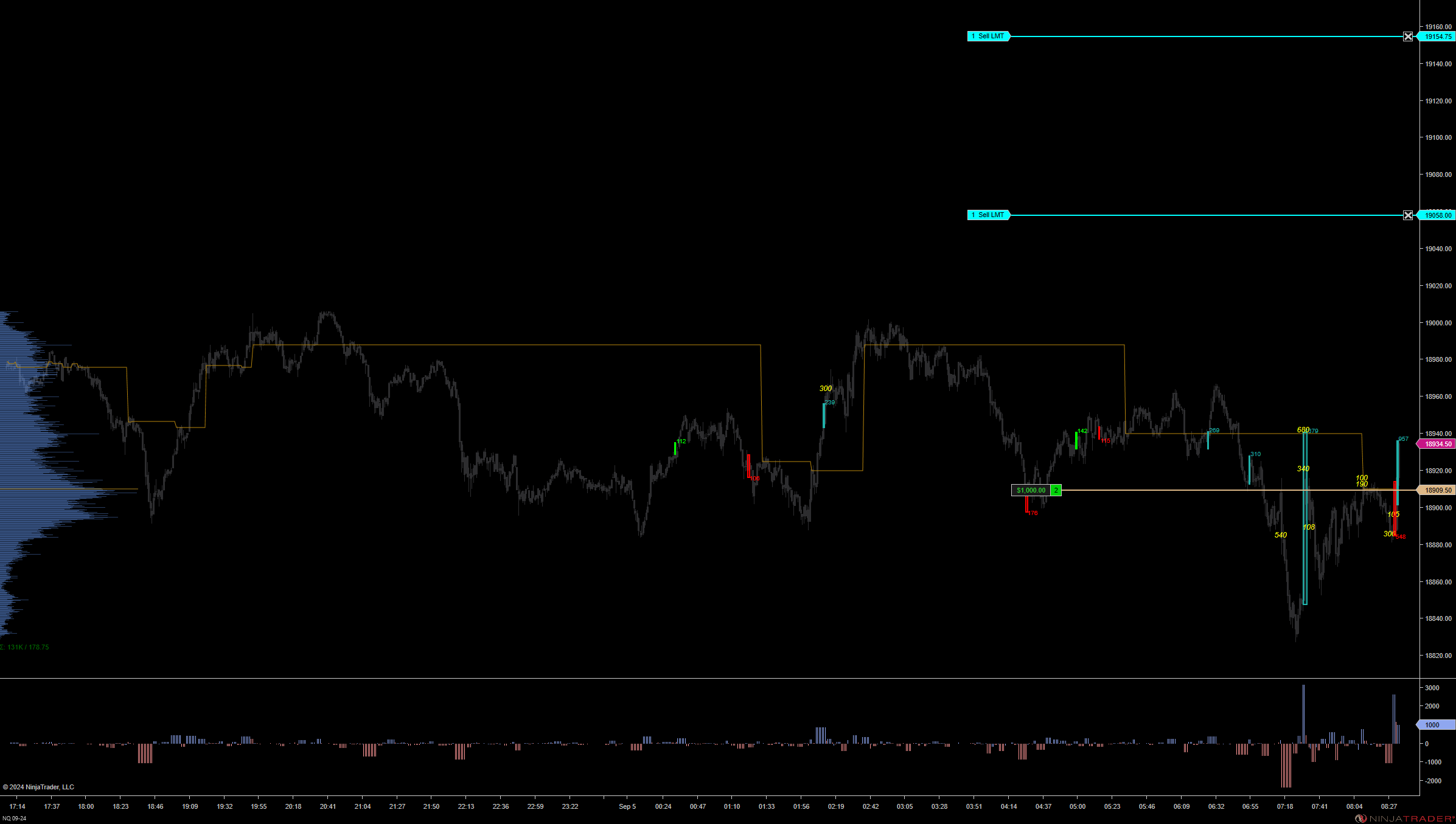
Task: Click the NinjaTrader logo in bottom corner
Action: point(1404,819)
